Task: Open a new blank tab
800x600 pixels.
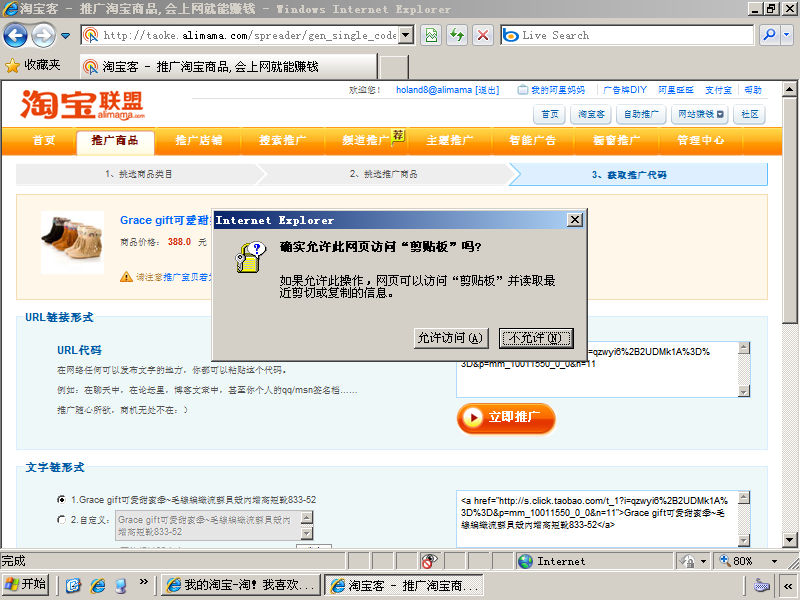Action: click(x=394, y=67)
